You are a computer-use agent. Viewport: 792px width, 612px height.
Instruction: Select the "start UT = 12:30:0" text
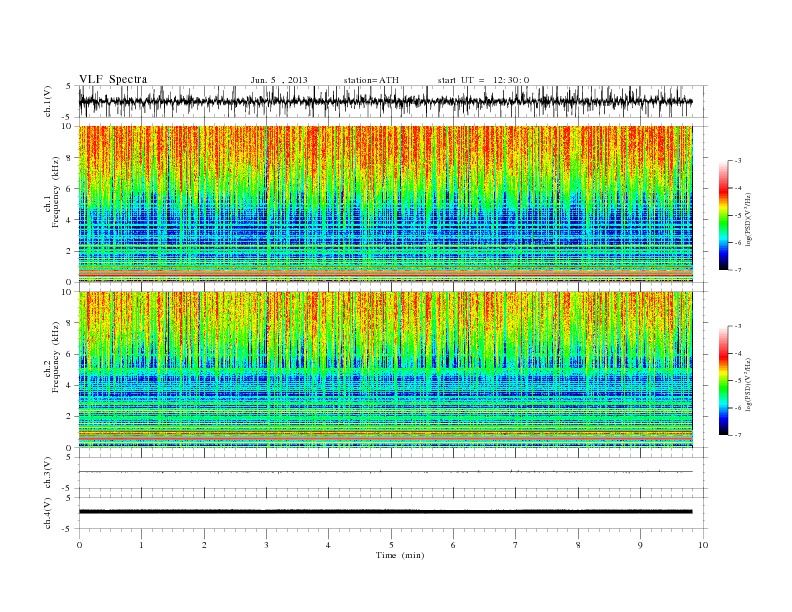click(x=483, y=80)
